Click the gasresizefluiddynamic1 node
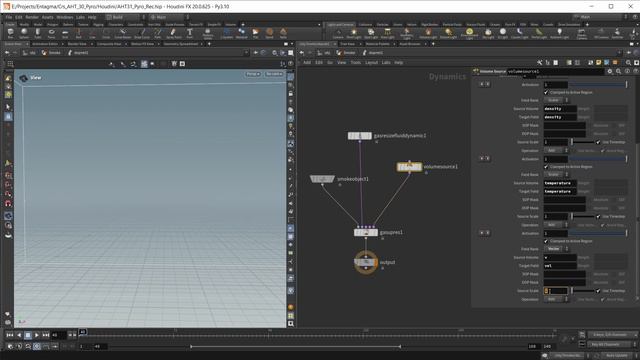 [x=360, y=136]
